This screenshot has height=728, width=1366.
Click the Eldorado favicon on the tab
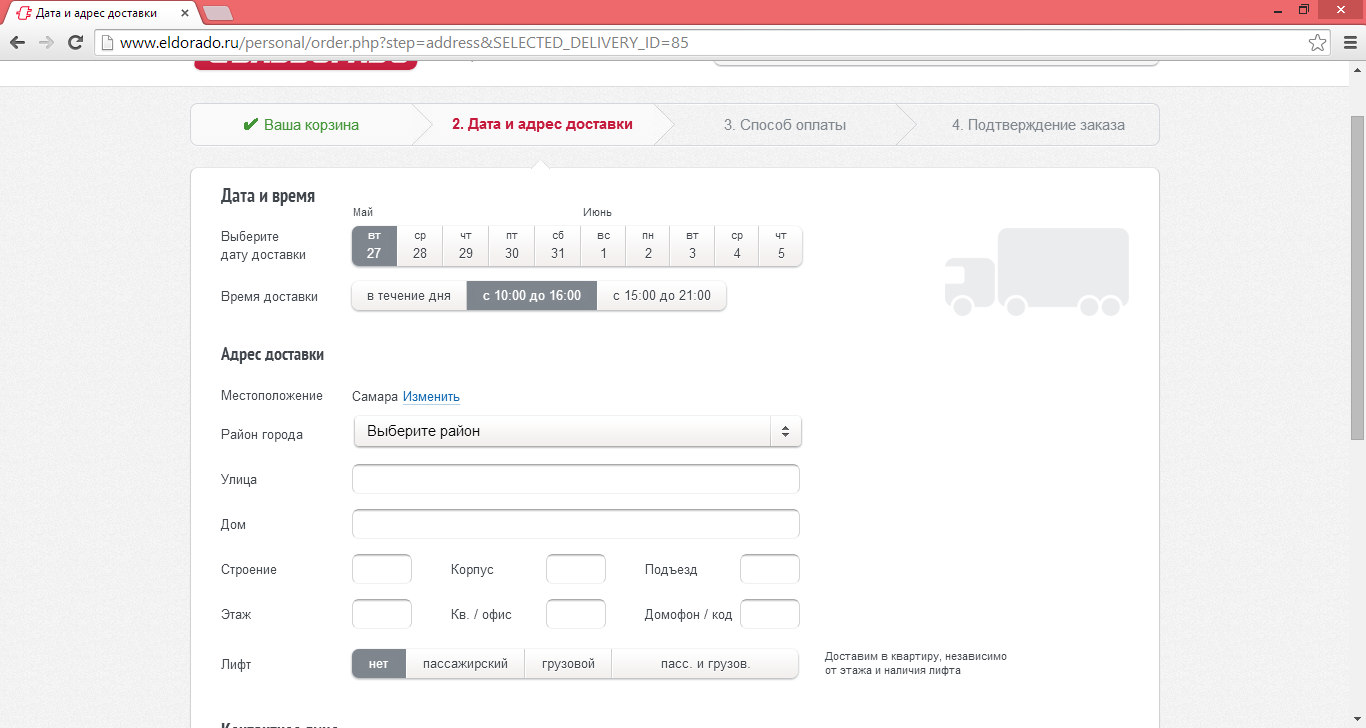(24, 13)
